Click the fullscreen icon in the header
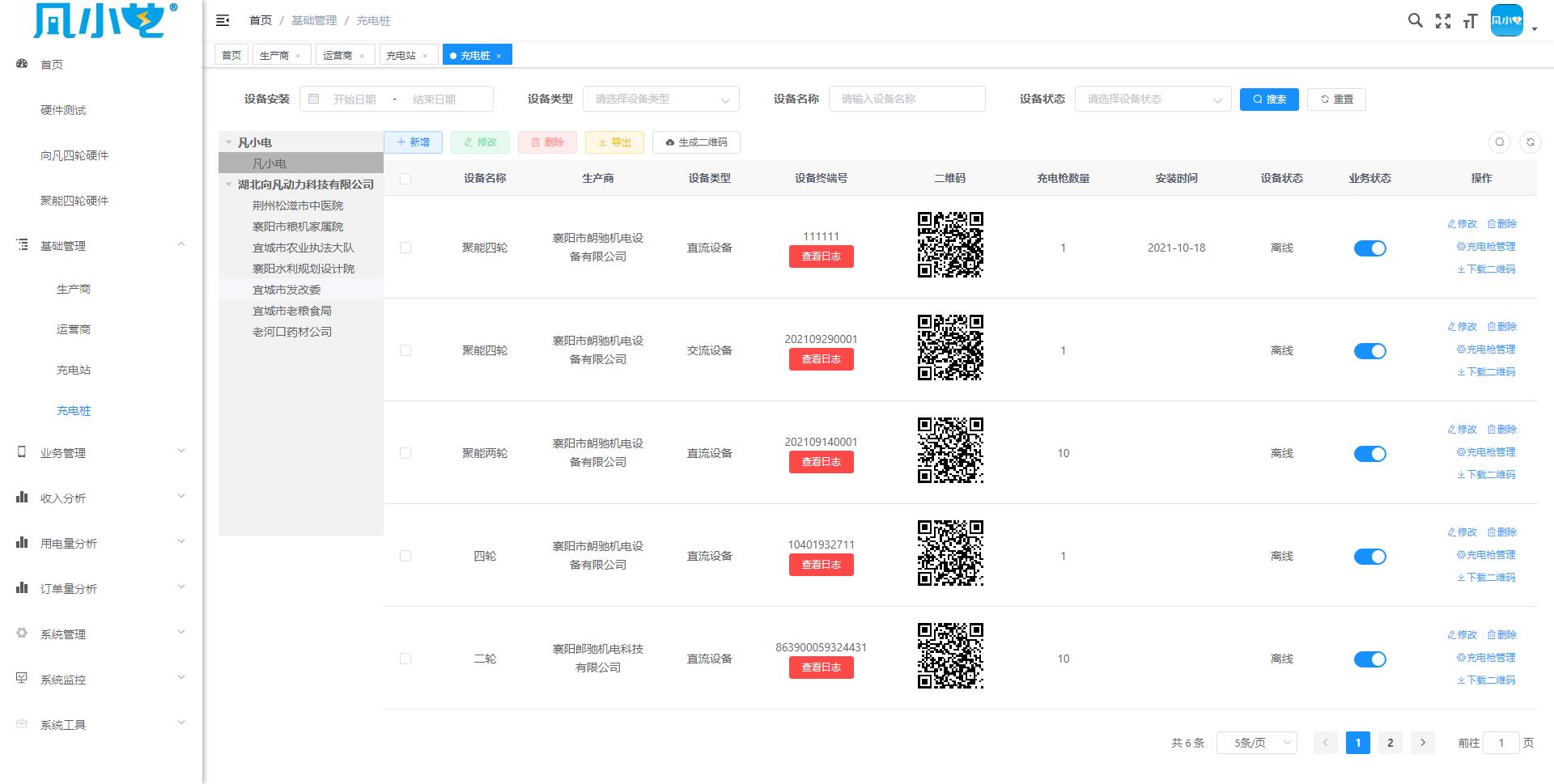The height and width of the screenshot is (784, 1554). coord(1443,20)
